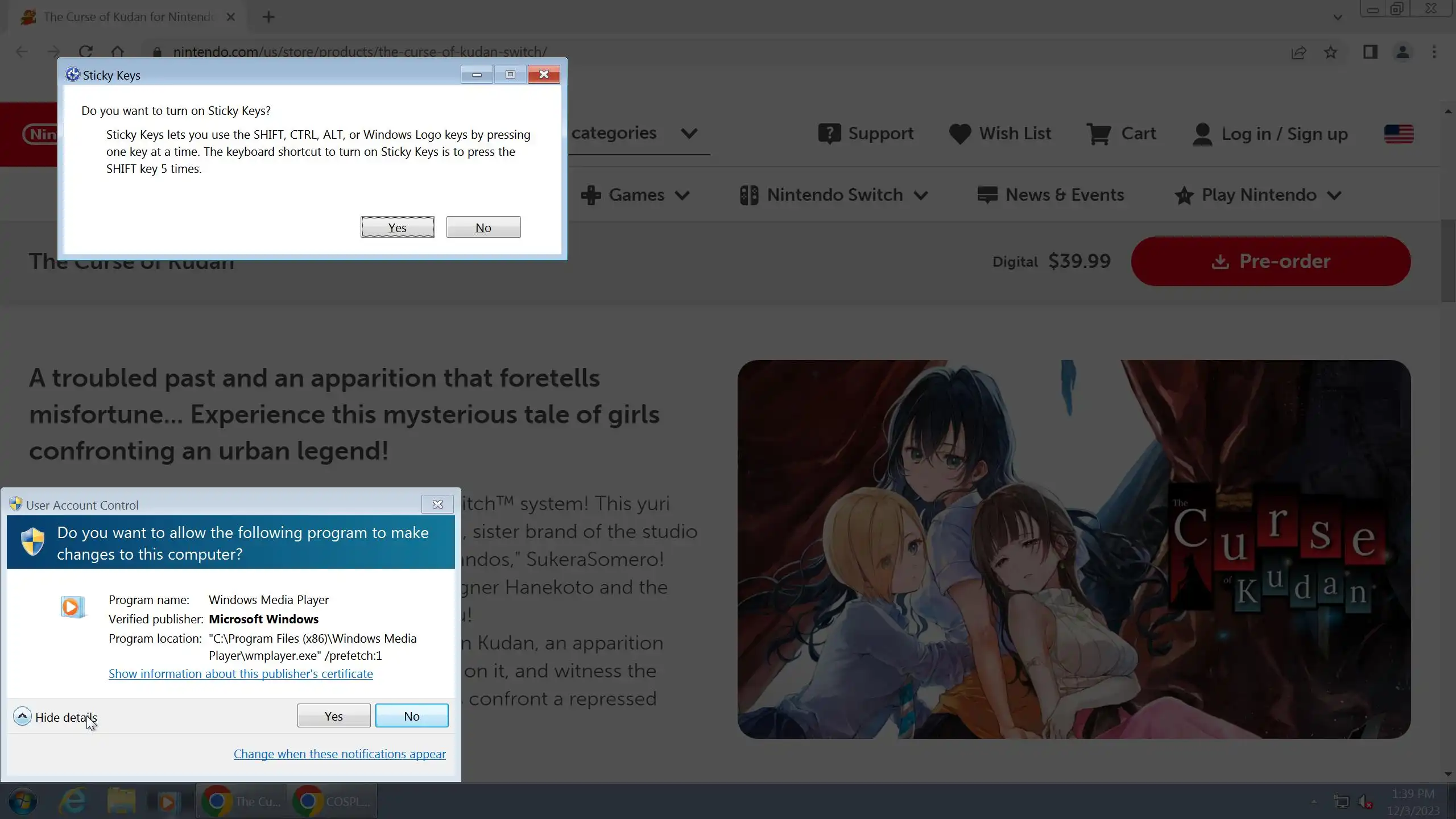This screenshot has height=819, width=1456.
Task: Open the Chrome side panel icon
Action: [1370, 52]
